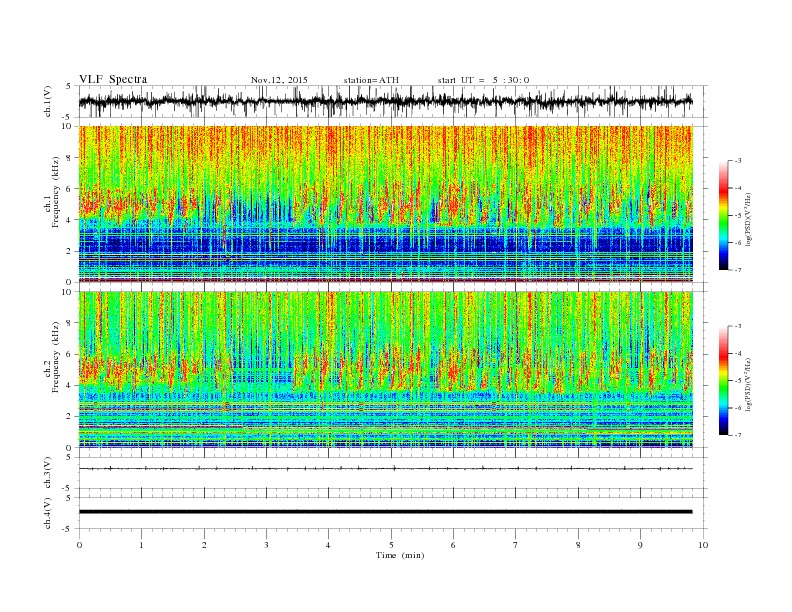Click the "start UT = 5 :30: 0" header text
792x612 pixels.
[x=483, y=80]
